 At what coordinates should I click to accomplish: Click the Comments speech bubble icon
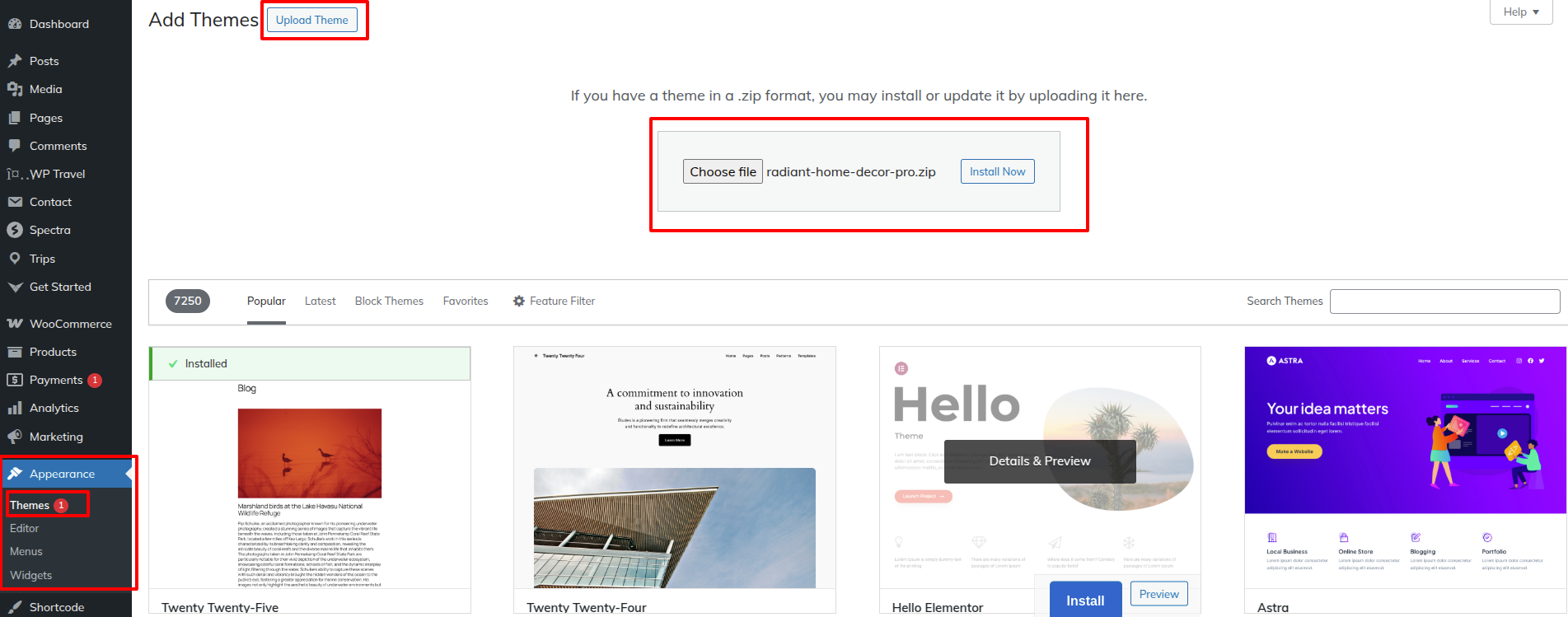15,146
